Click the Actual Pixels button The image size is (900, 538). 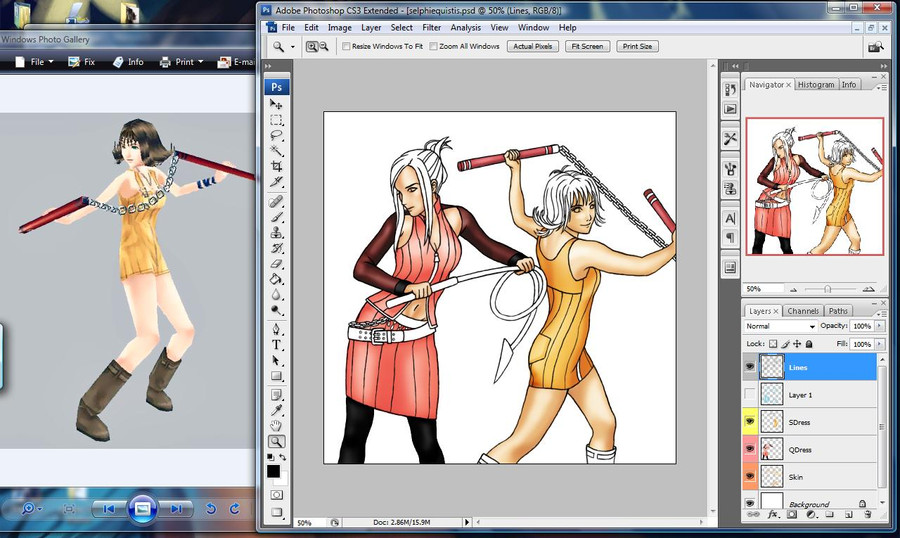click(x=533, y=47)
